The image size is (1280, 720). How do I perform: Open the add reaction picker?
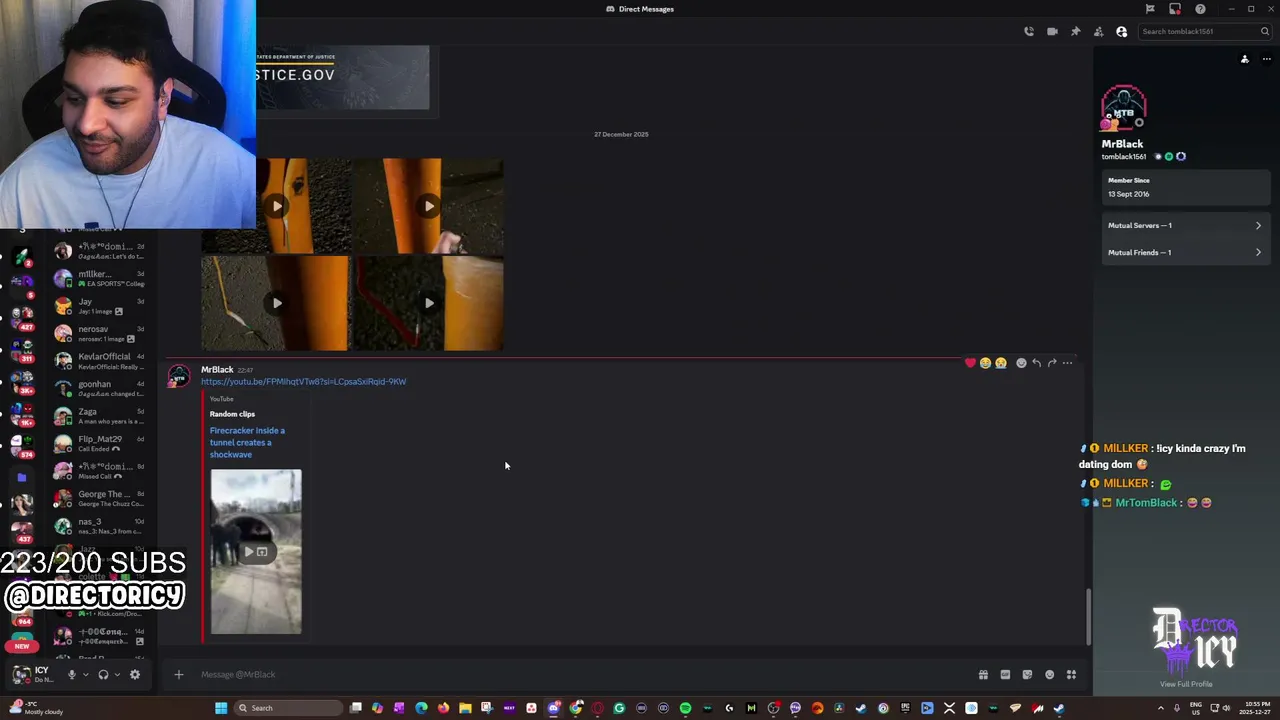pos(1021,363)
